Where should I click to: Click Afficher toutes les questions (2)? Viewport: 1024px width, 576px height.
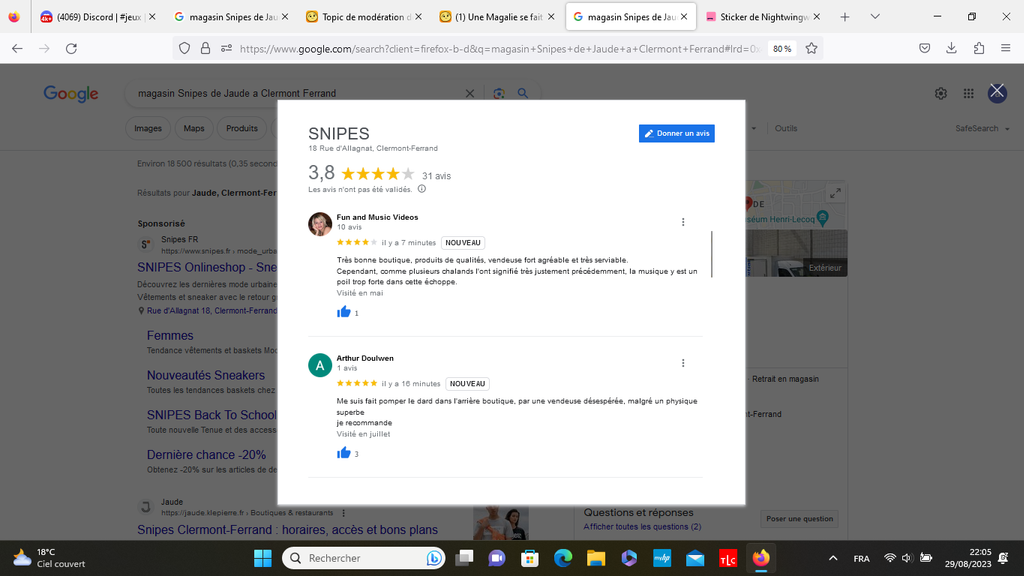tap(642, 526)
